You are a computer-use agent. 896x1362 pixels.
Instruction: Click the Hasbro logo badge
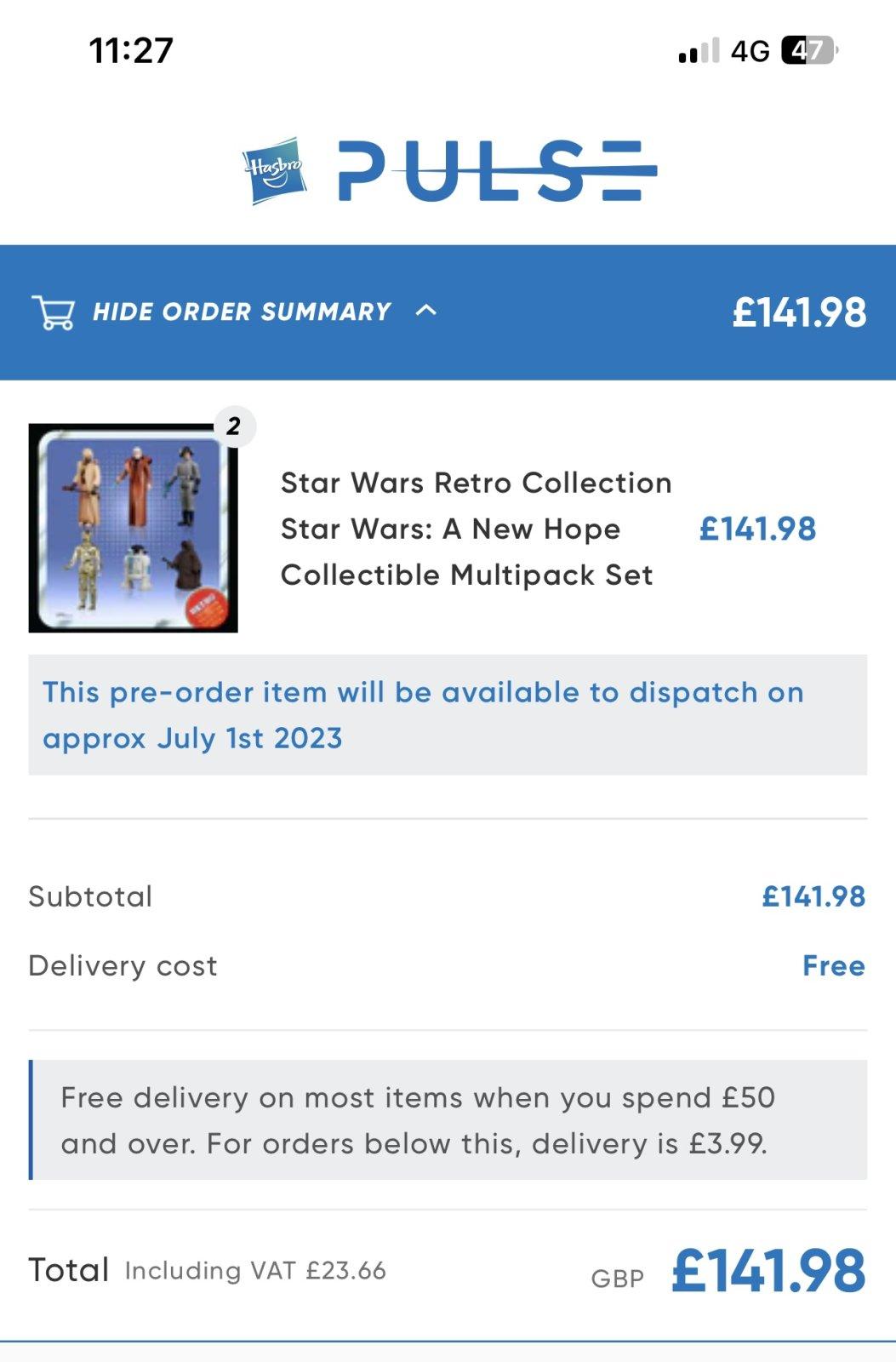coord(274,170)
